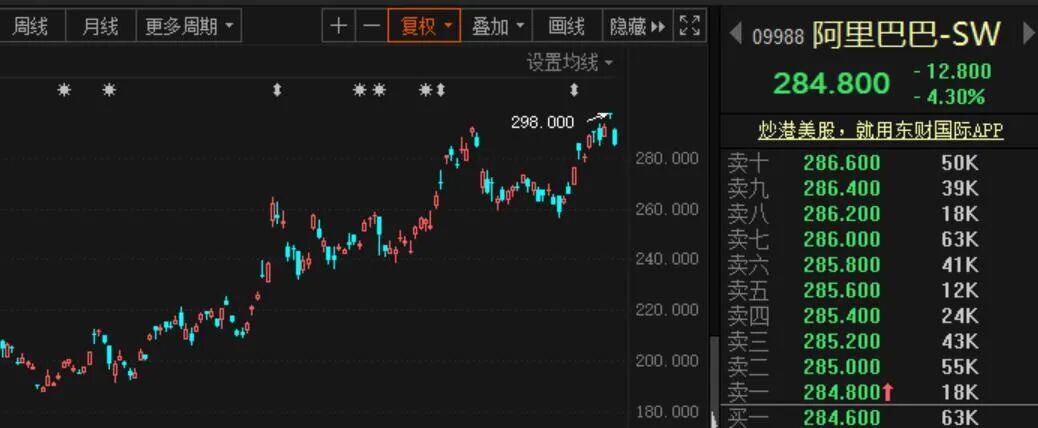Select the 卖七 price 286.000
The height and width of the screenshot is (428, 1038).
click(x=842, y=239)
